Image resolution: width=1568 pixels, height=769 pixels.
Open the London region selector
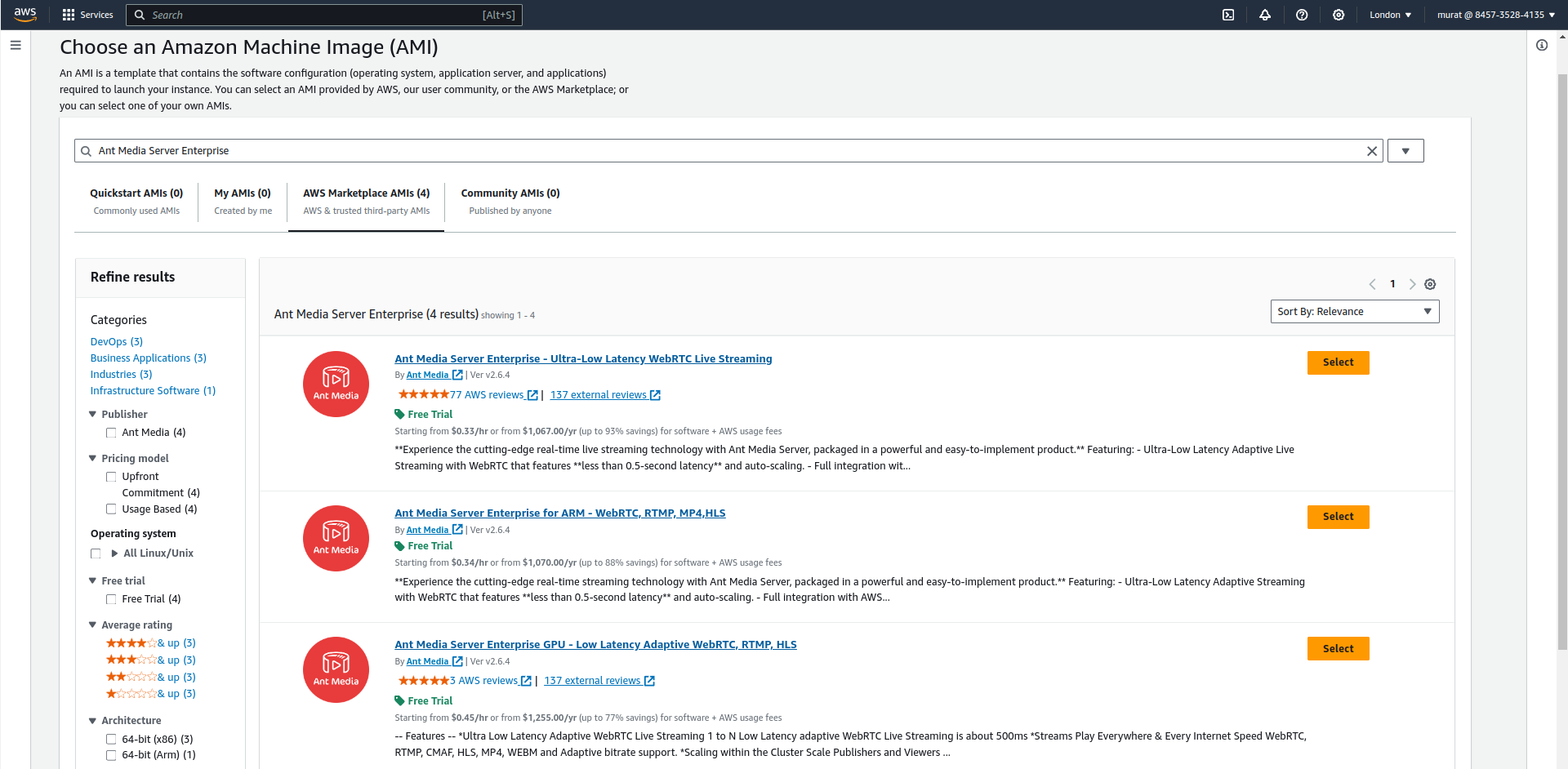1390,15
